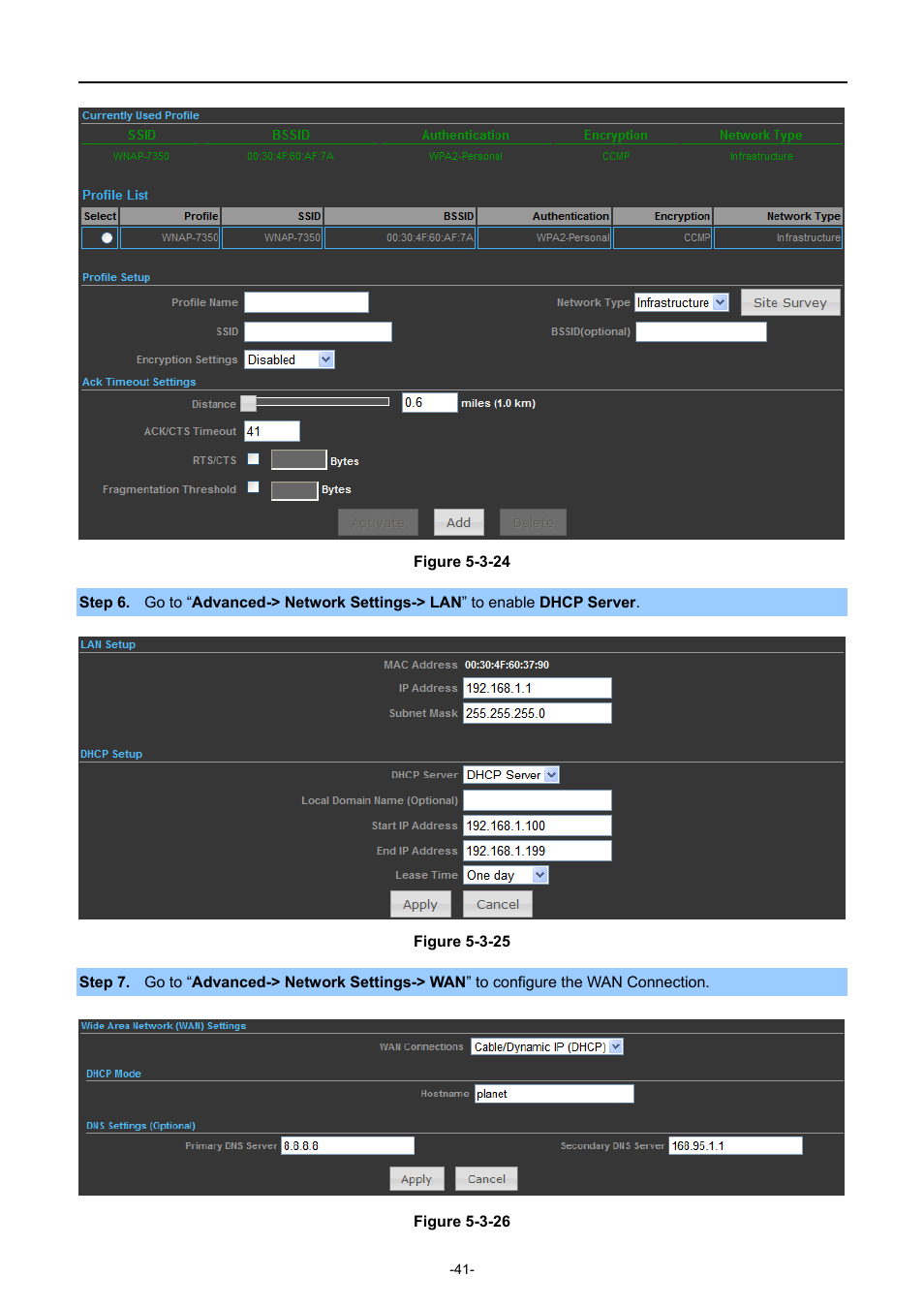The image size is (924, 1308).
Task: Click the Authentication column header in Profile List
Action: pos(544,216)
